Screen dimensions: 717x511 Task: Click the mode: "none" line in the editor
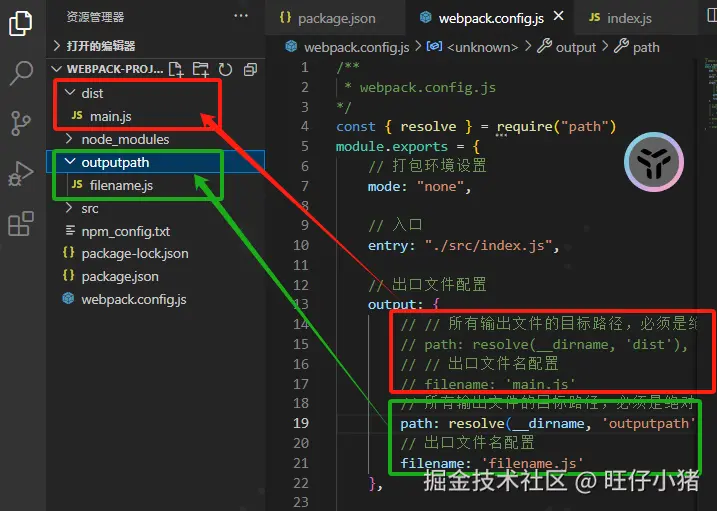(419, 186)
